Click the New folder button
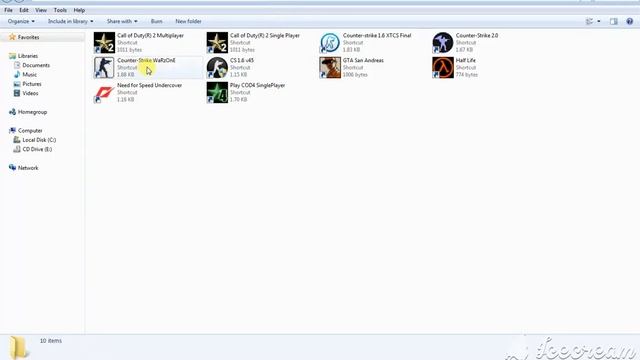Screen dimensions: 640x360 [x=188, y=21]
